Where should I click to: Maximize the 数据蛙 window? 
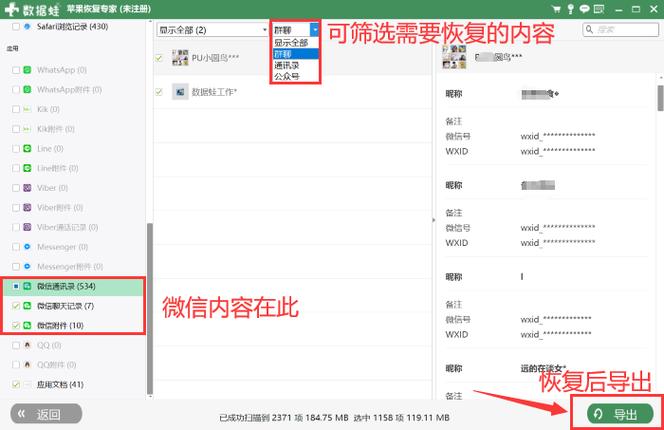[x=636, y=9]
